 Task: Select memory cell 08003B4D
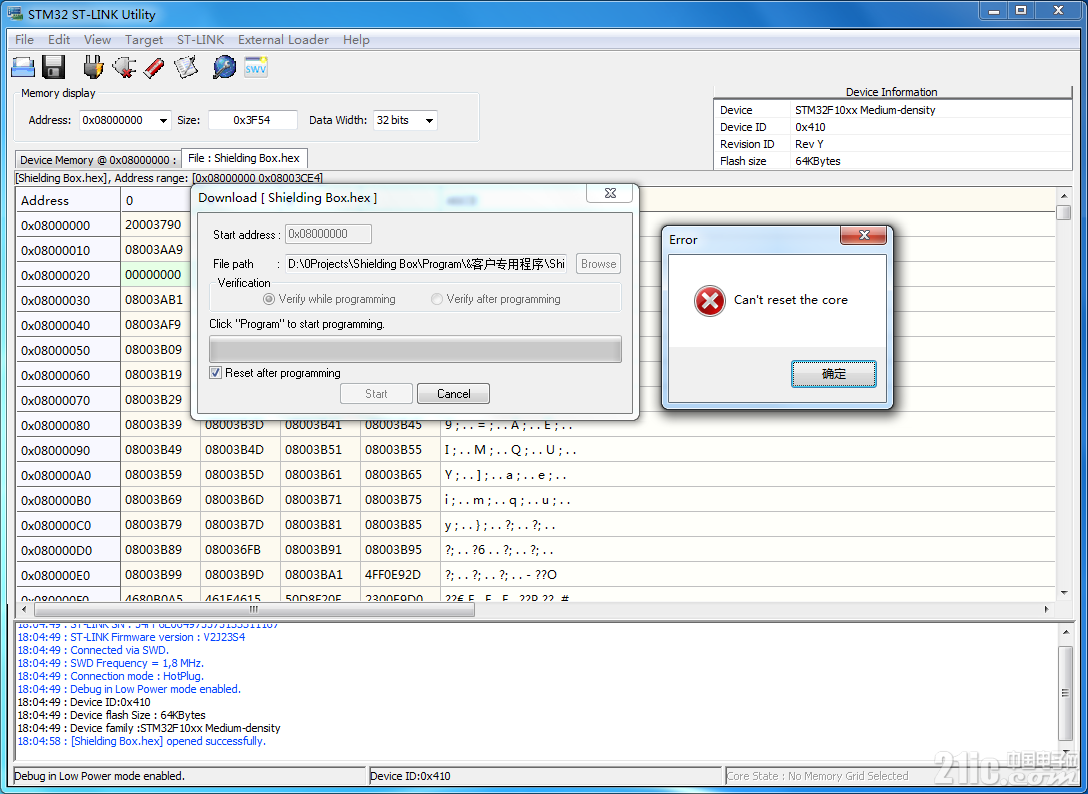pyautogui.click(x=240, y=450)
